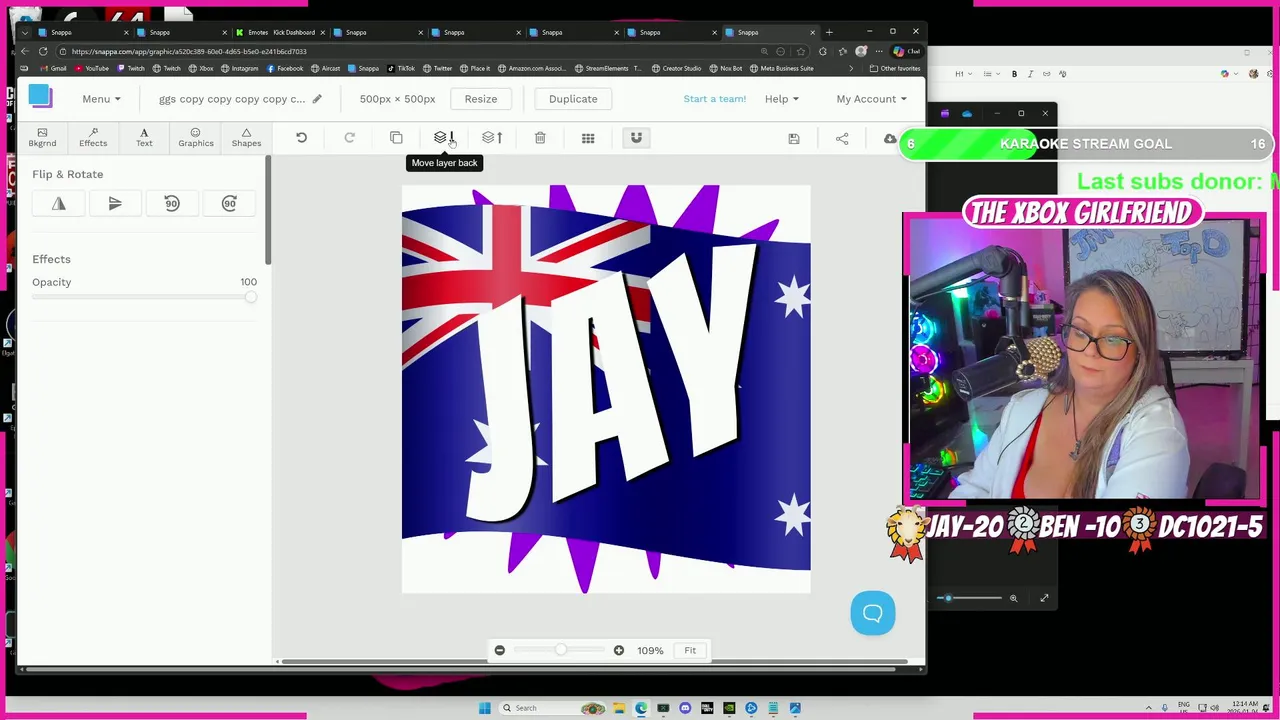Open the Graphics panel
The image size is (1280, 720).
[196, 137]
